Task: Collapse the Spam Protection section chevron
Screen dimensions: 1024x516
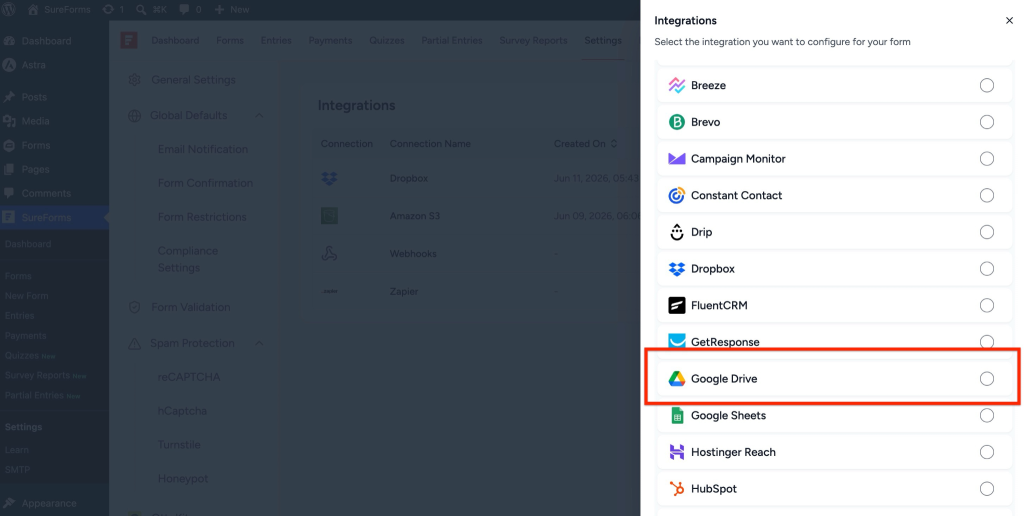Action: coord(259,344)
